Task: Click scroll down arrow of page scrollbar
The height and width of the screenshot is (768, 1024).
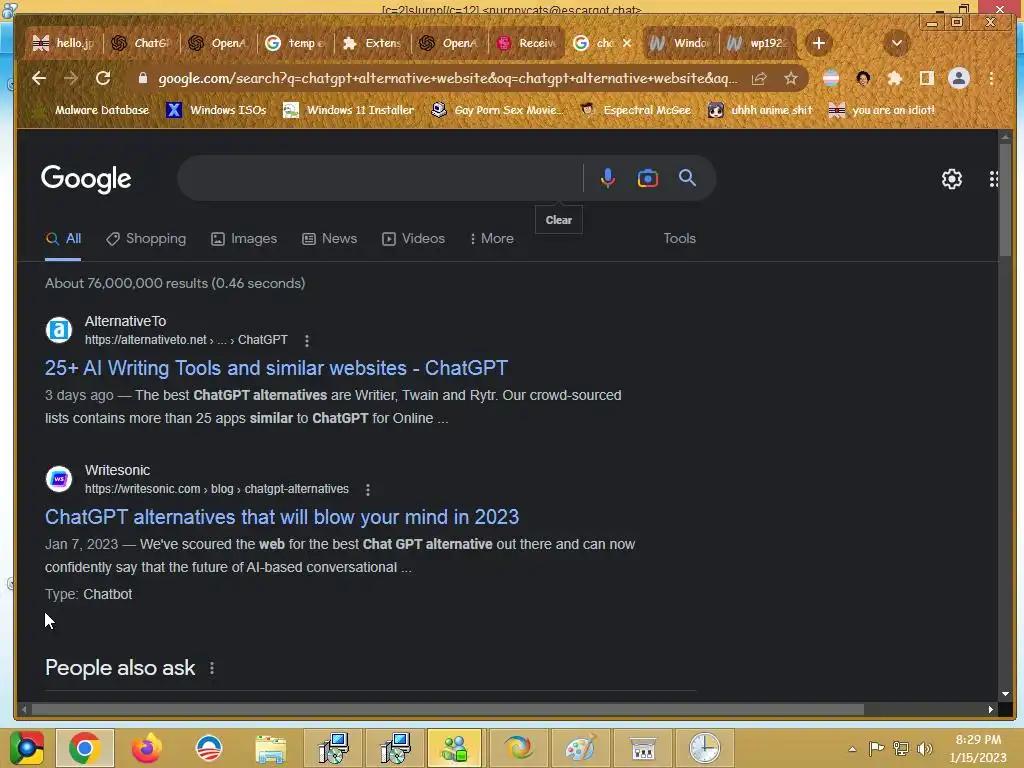Action: click(1005, 694)
